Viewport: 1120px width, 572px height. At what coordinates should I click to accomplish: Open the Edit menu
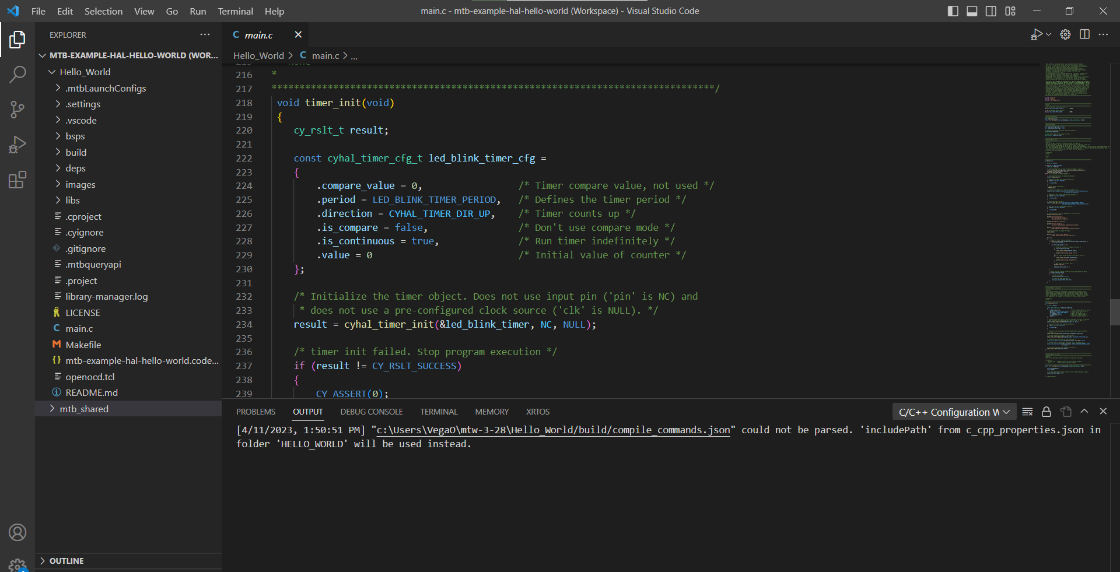(x=65, y=11)
